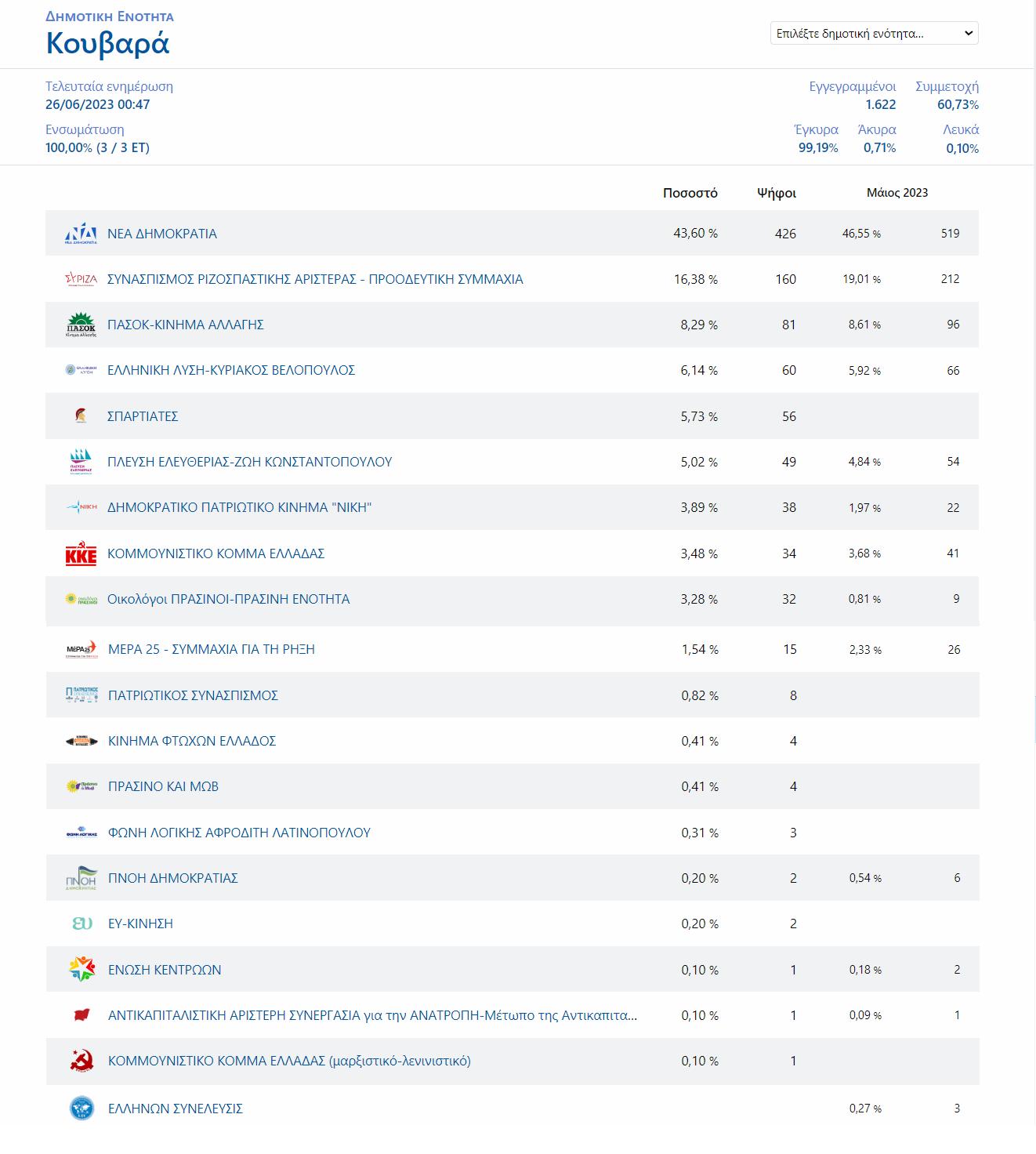Click the ΠΑΣΟΚ green sun logo
The image size is (1036, 1154).
[x=81, y=325]
